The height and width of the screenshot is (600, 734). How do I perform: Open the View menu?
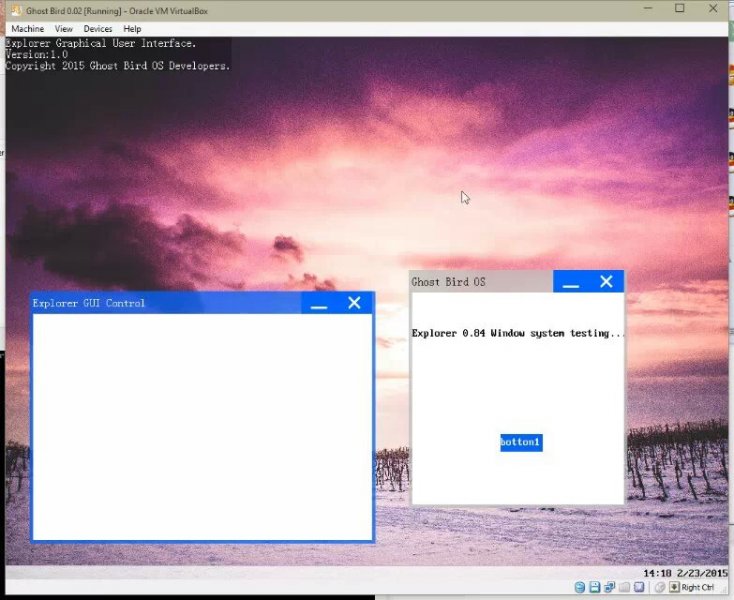64,29
